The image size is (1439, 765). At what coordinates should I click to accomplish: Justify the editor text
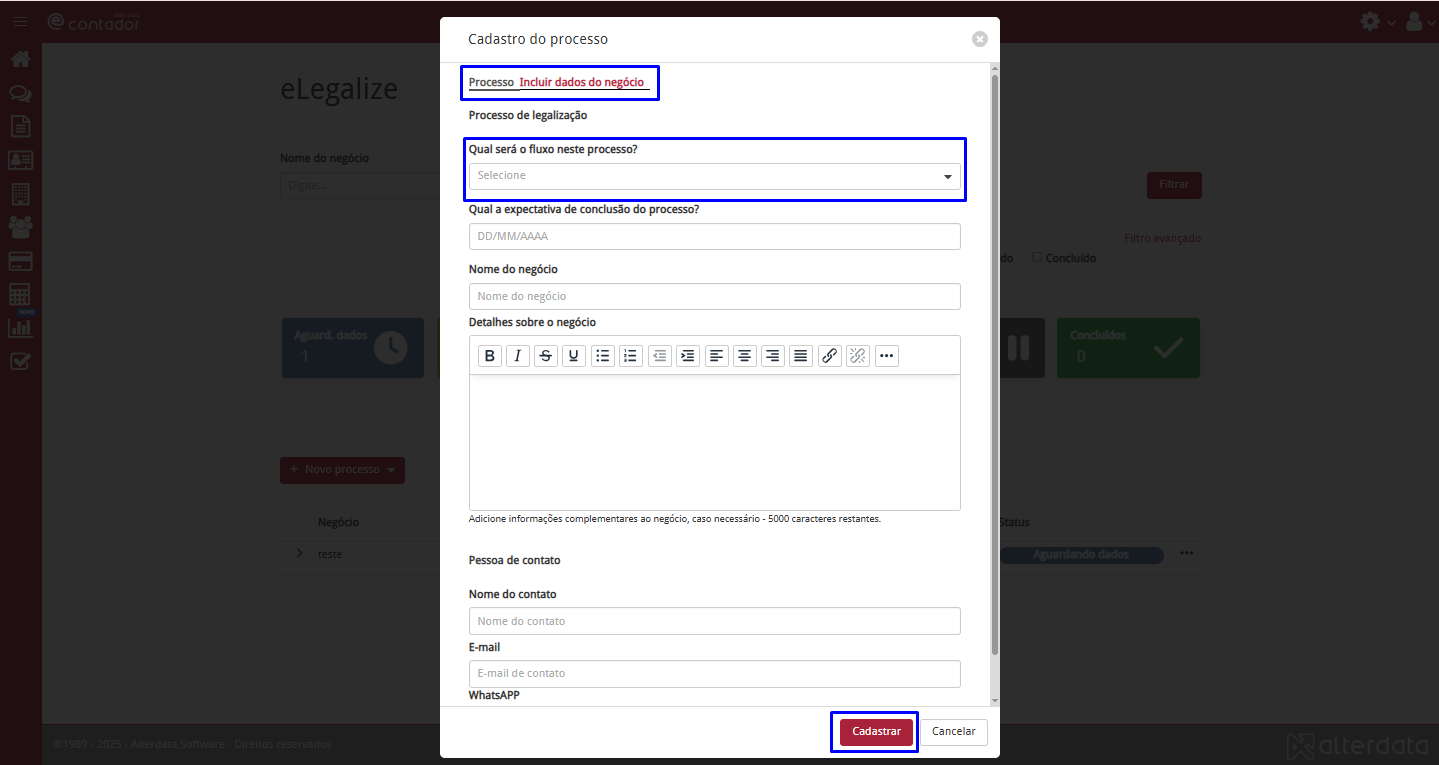(x=801, y=355)
